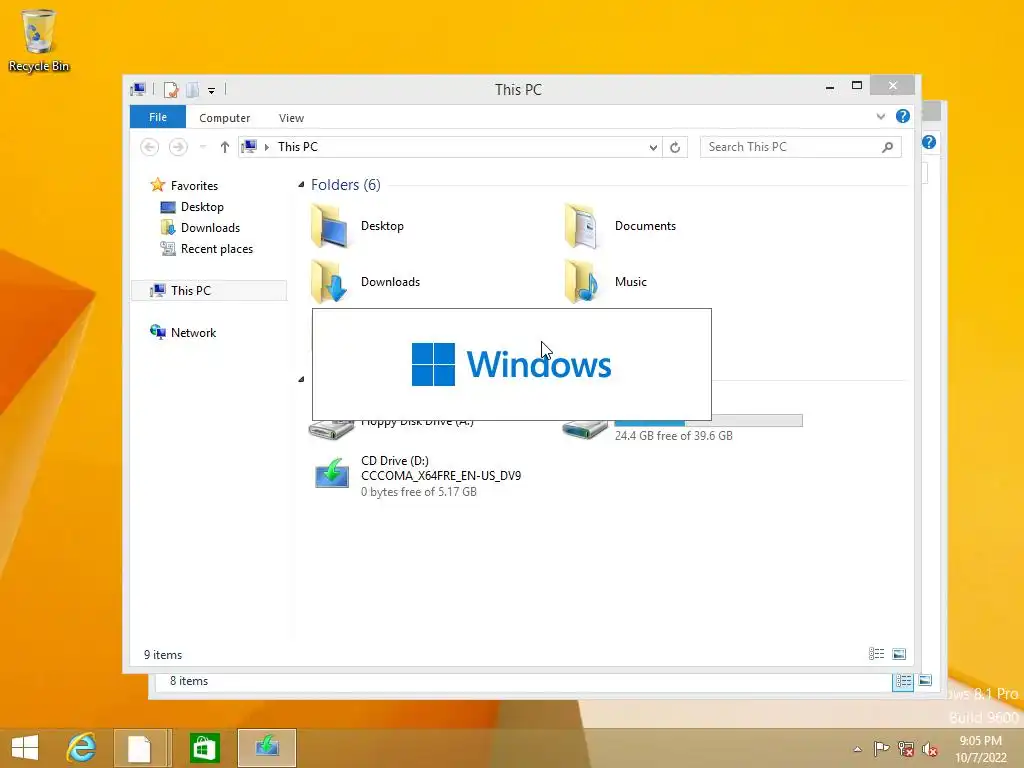
Task: Switch to the View ribbon tab
Action: coord(291,118)
